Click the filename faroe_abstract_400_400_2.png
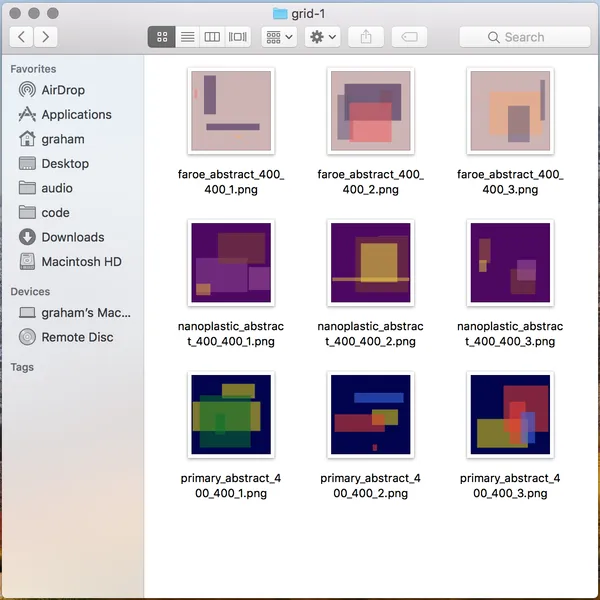Screen dimensions: 600x600 371,182
